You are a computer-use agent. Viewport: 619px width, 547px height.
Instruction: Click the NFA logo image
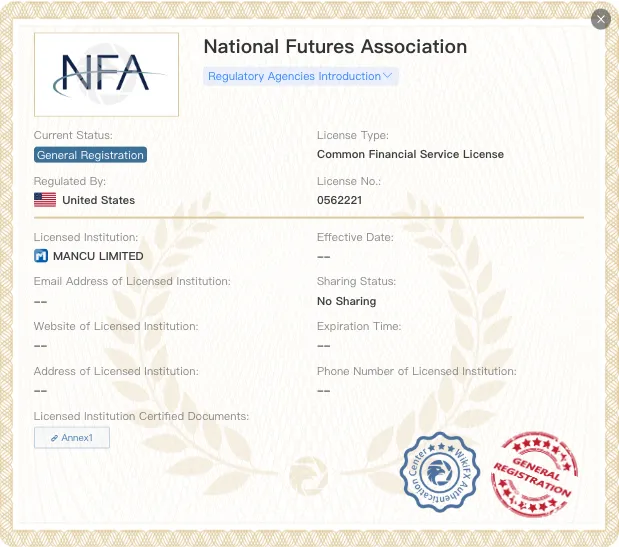[107, 75]
